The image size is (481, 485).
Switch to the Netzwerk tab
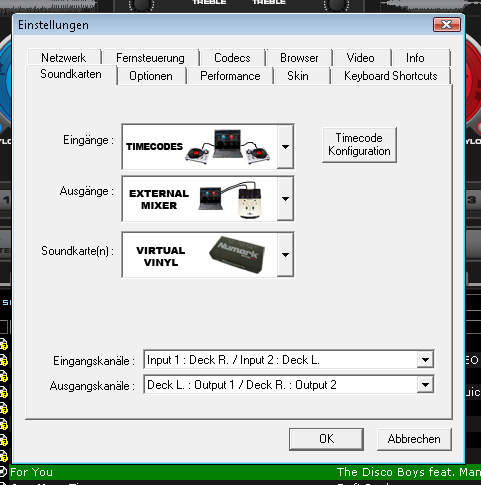point(64,58)
